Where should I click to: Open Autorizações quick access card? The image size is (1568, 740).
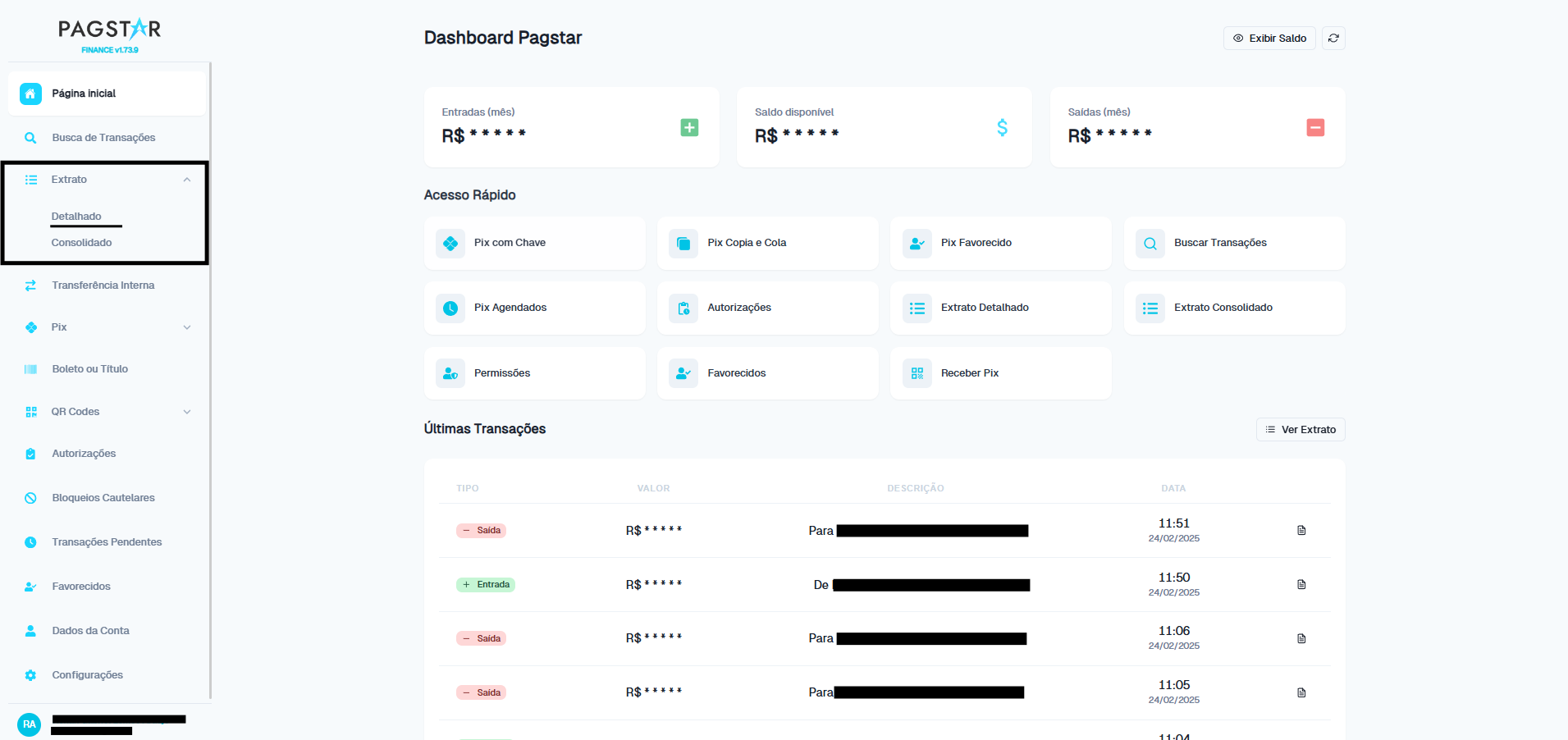coord(768,308)
